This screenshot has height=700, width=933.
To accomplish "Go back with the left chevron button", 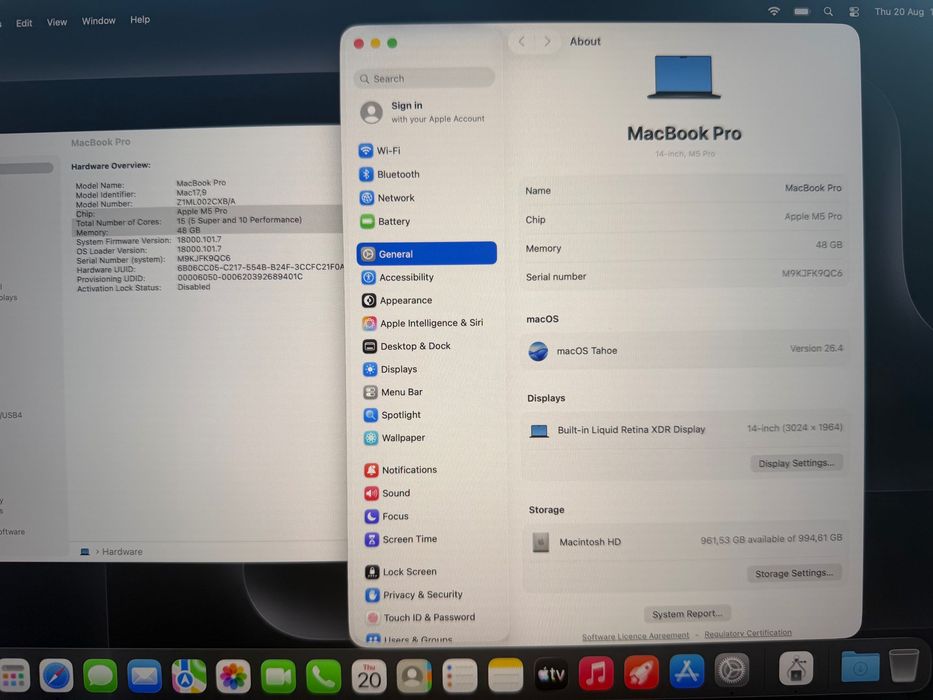I will [x=522, y=41].
